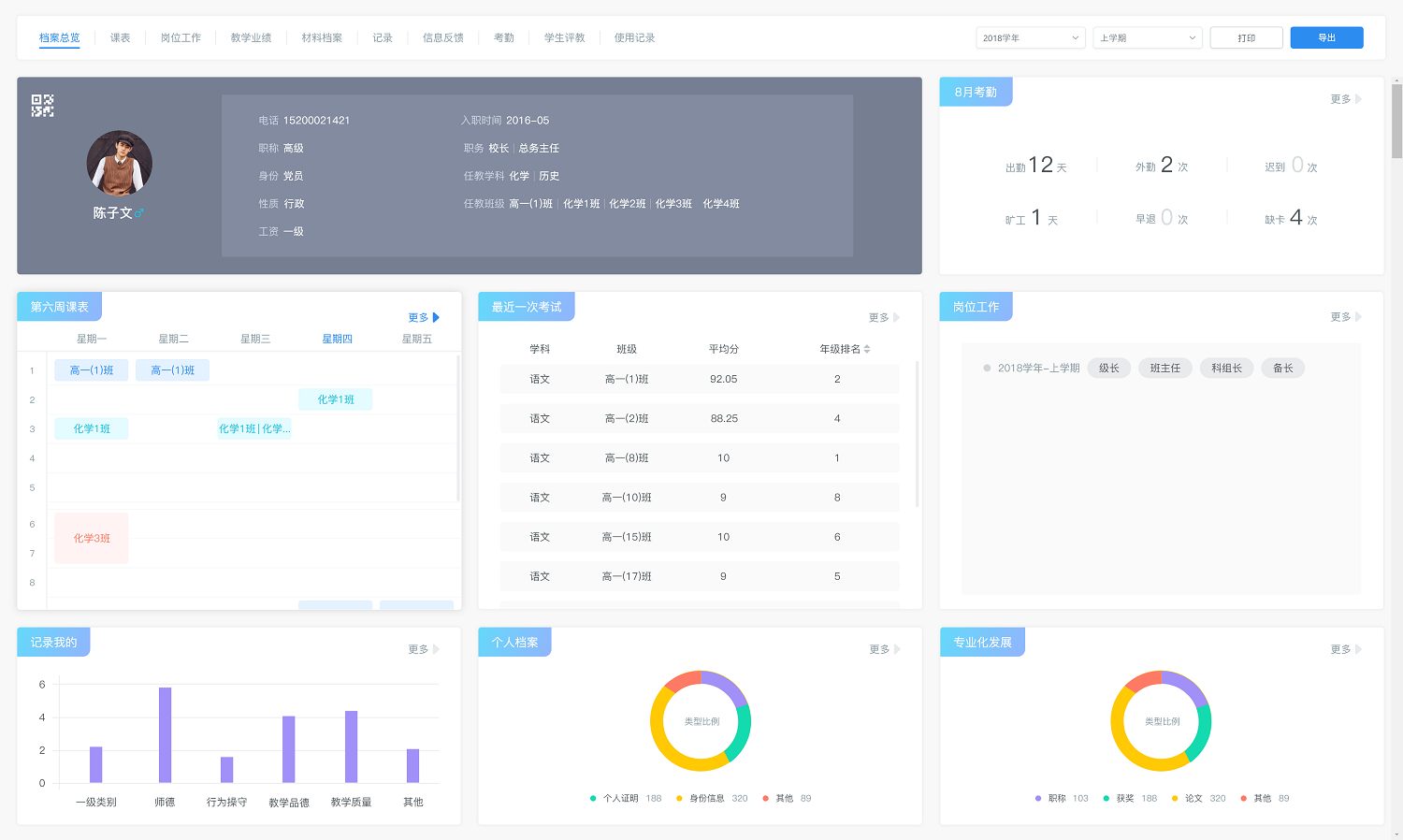Open 更多 in the 岗位工作 card
This screenshot has width=1403, height=840.
click(x=1346, y=317)
